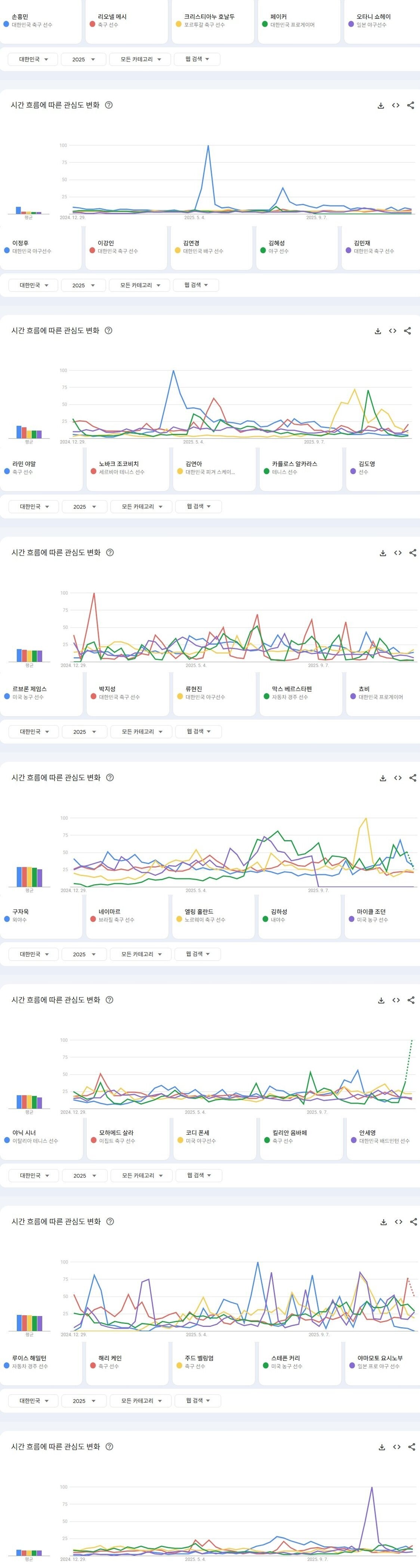Viewport: 420px width, 1568px height.
Task: Open the 2025 period dropdown under 이정후 cards
Action: [83, 285]
